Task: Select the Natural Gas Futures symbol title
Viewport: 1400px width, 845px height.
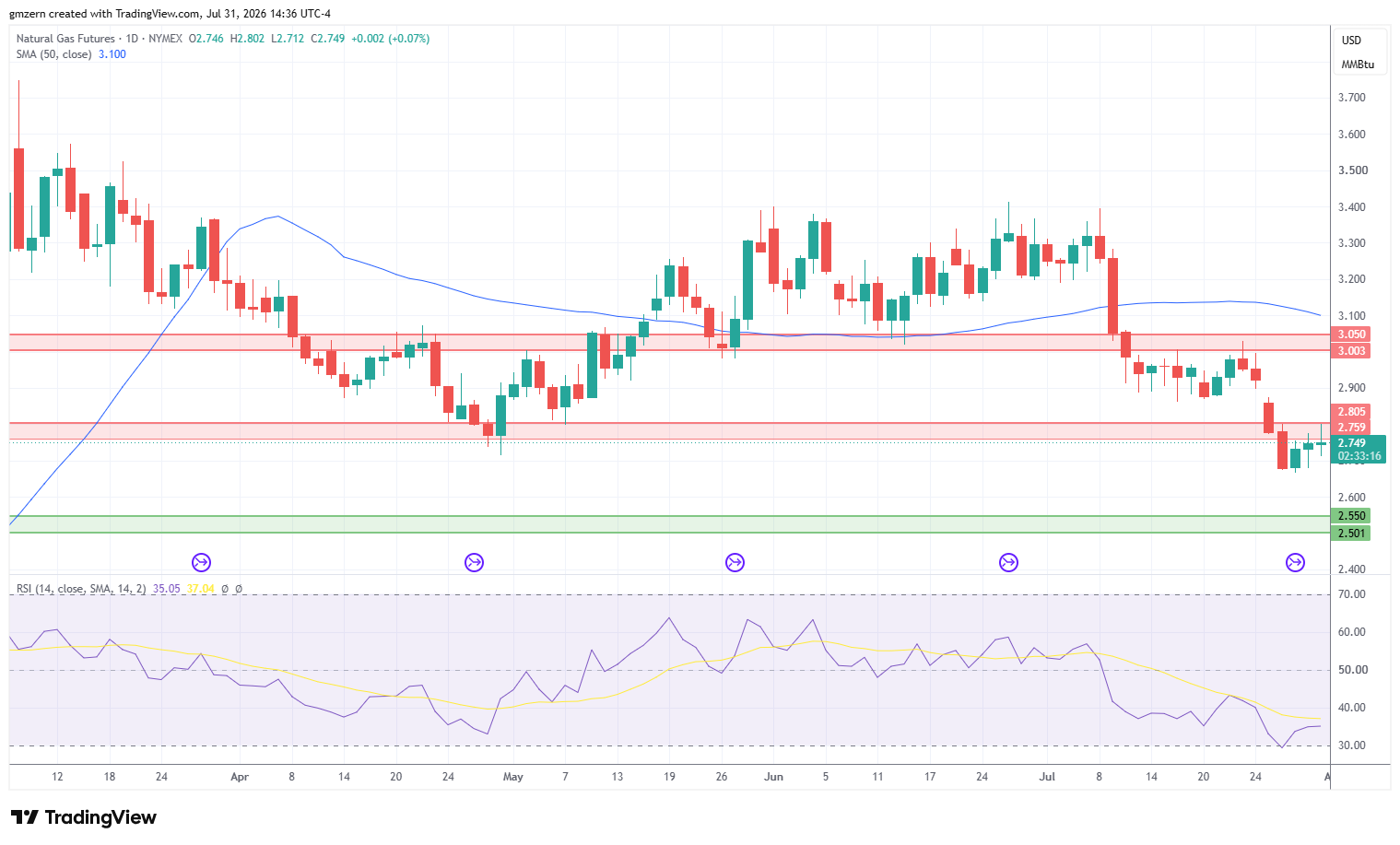Action: pyautogui.click(x=65, y=39)
